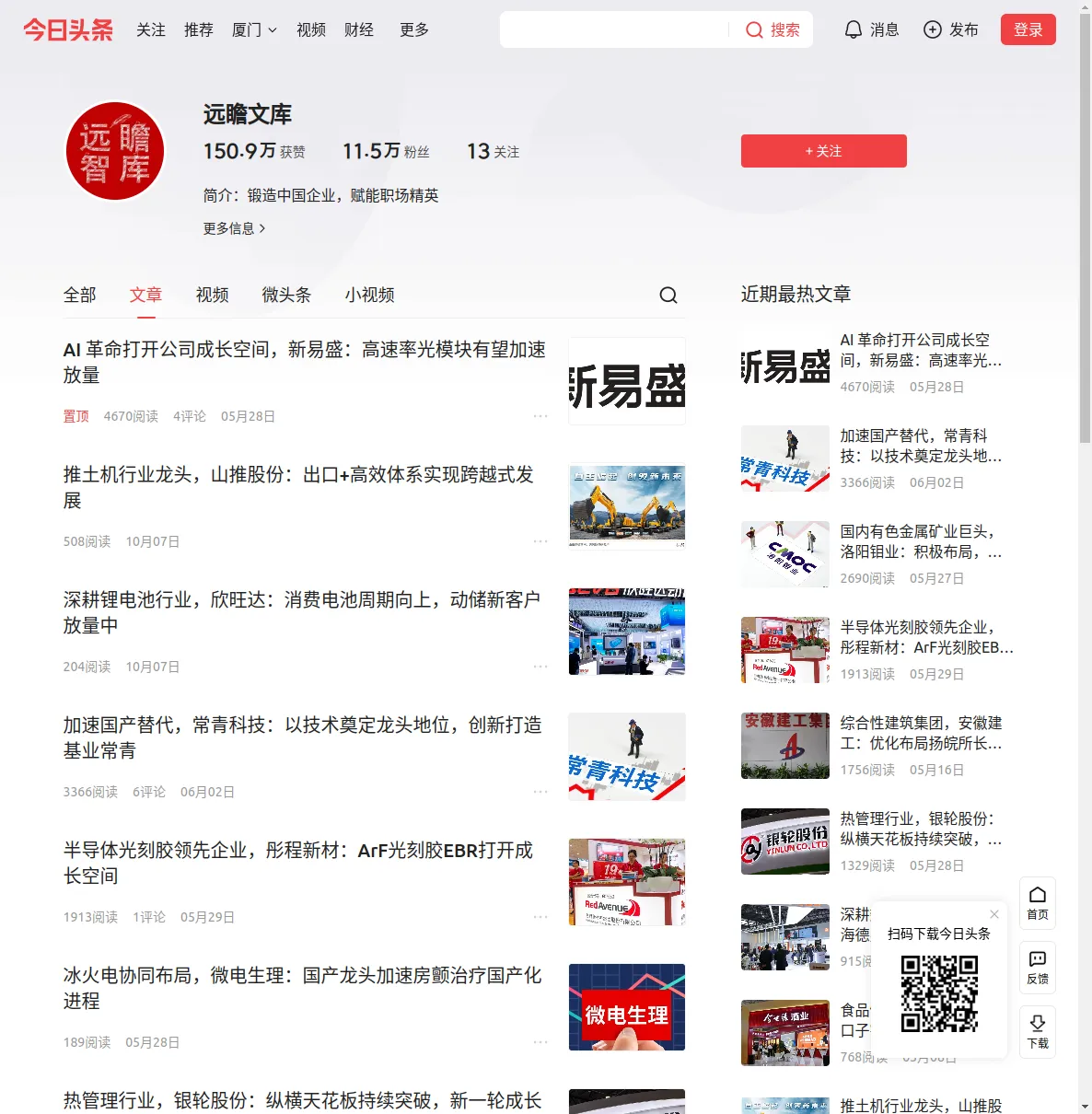Viewport: 1092px width, 1114px height.
Task: Switch to the 全部 tab
Action: [x=80, y=295]
